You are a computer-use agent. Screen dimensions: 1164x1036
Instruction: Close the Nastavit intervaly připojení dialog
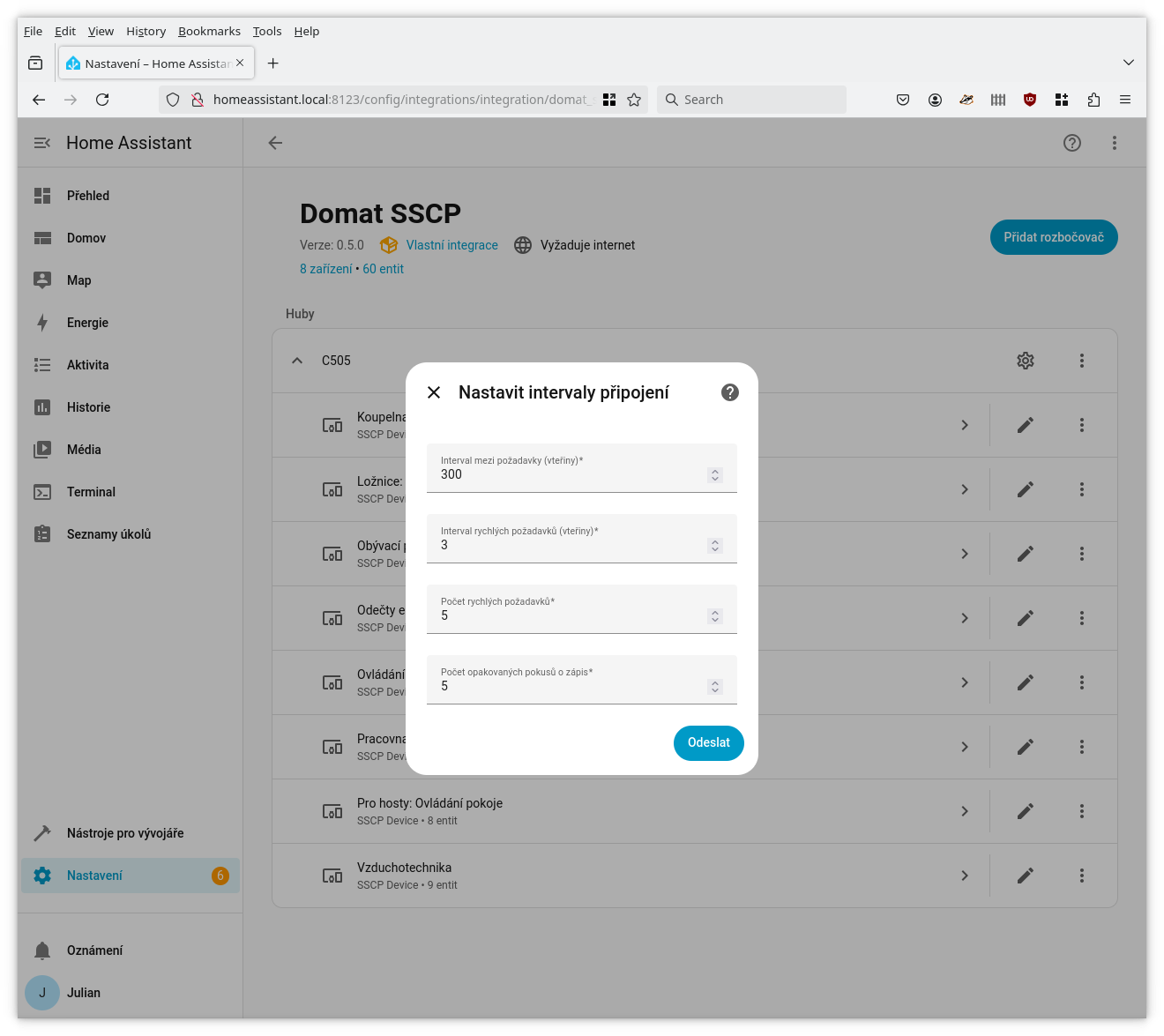[x=434, y=392]
